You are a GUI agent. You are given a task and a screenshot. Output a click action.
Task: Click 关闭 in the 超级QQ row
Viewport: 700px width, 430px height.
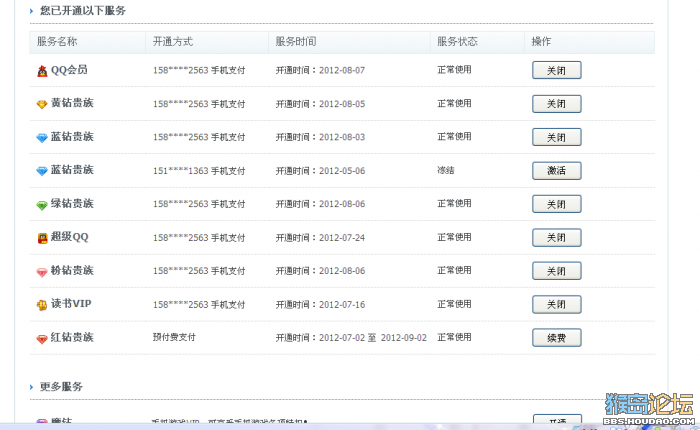556,238
